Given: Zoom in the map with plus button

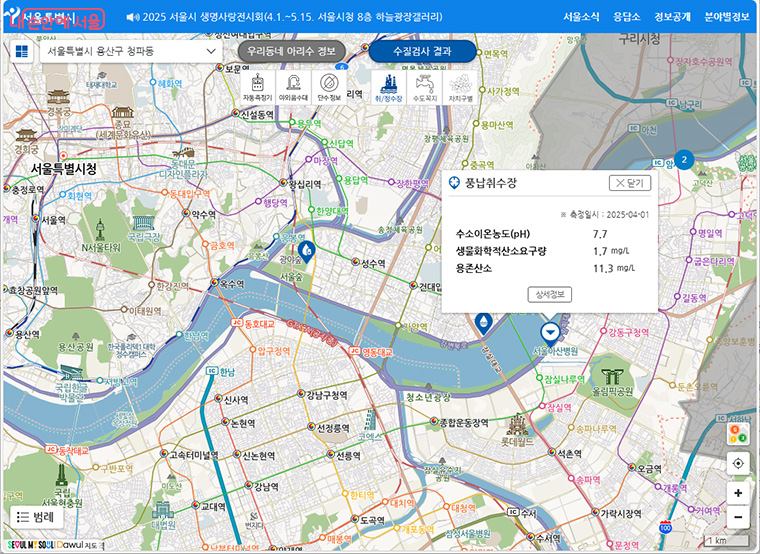Looking at the screenshot, I should coord(738,493).
